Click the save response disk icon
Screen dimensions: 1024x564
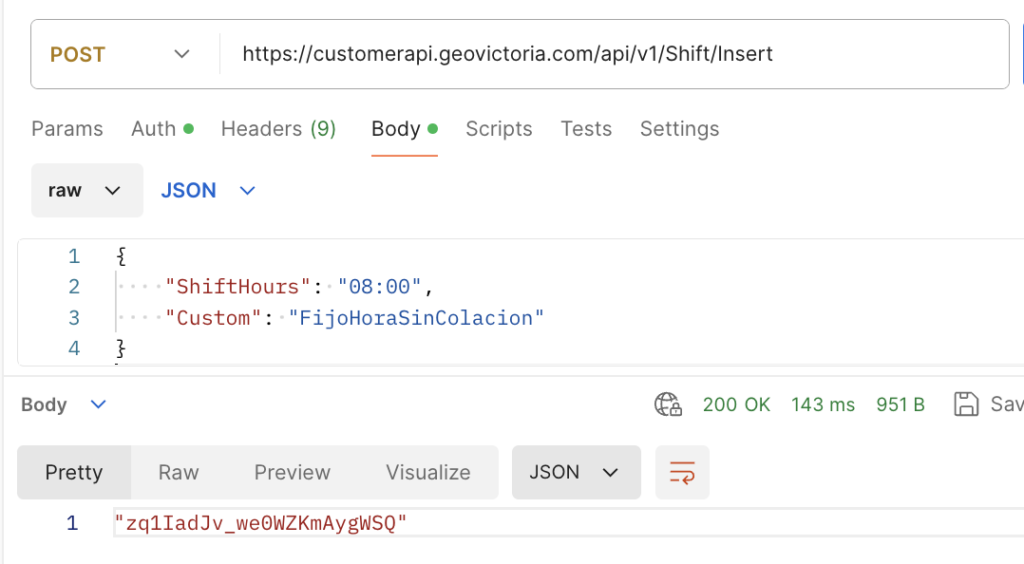coord(966,404)
